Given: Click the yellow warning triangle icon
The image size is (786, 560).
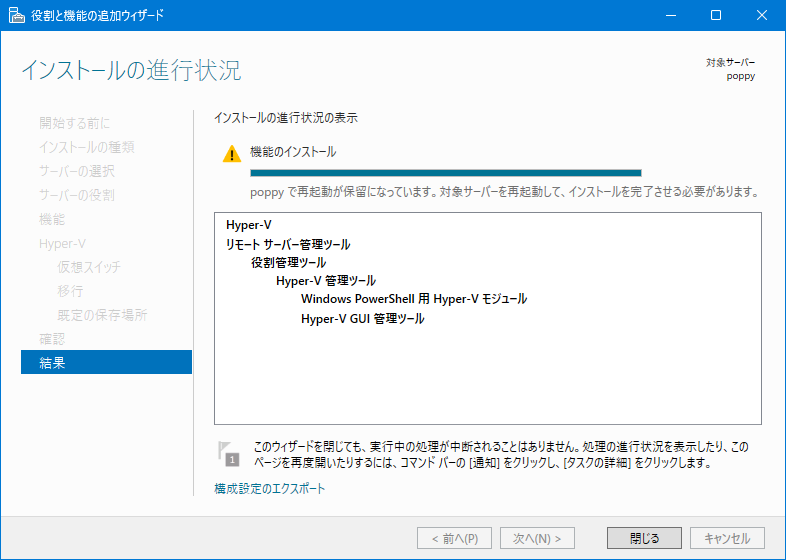Looking at the screenshot, I should click(x=232, y=154).
